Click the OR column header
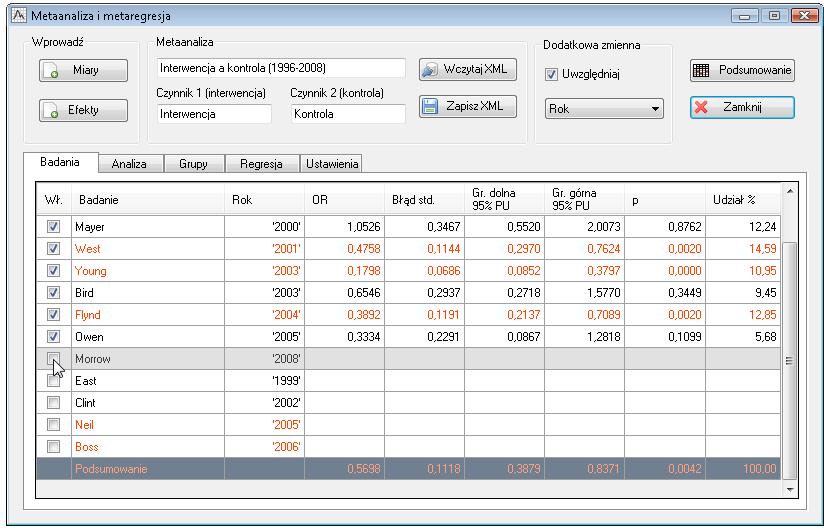The width and height of the screenshot is (824, 532). [345, 200]
